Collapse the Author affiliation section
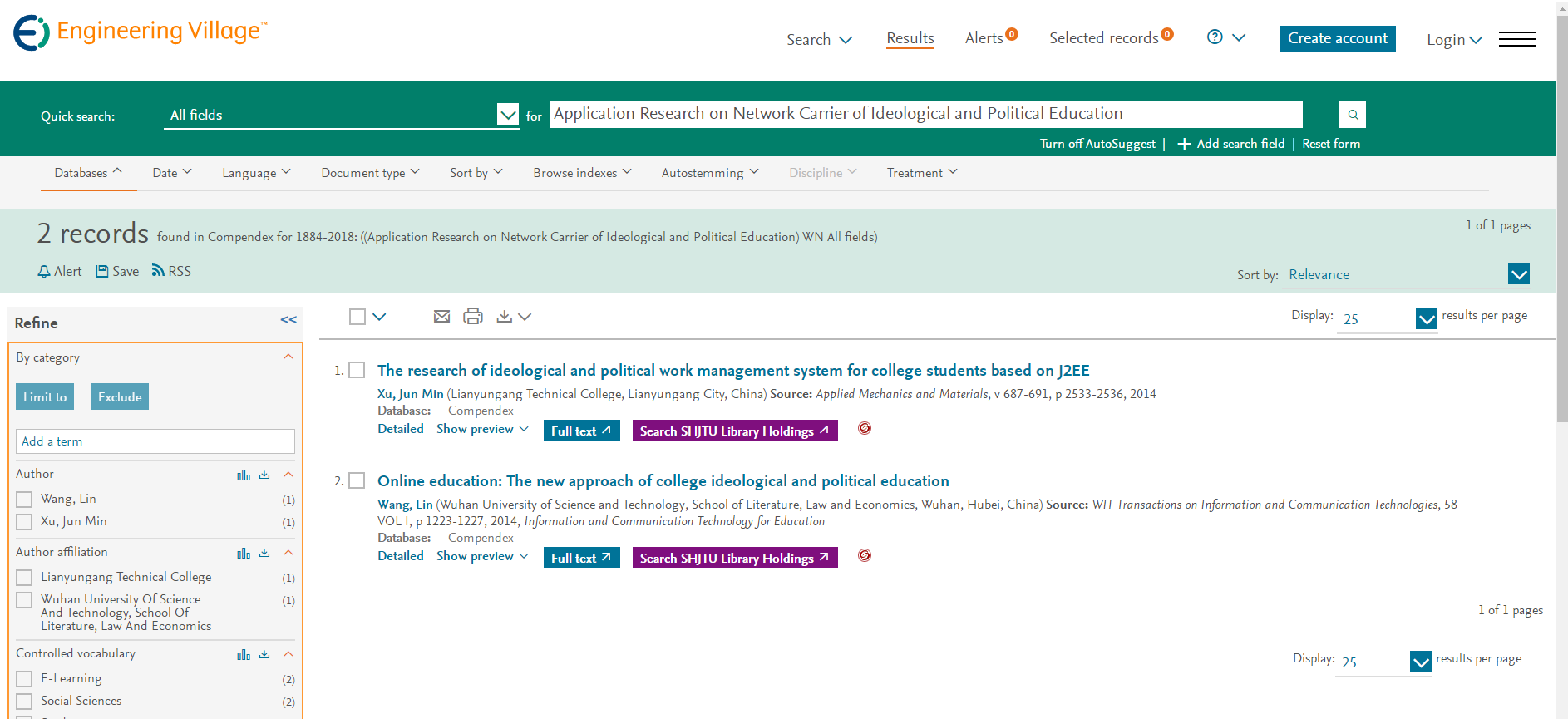 (288, 553)
